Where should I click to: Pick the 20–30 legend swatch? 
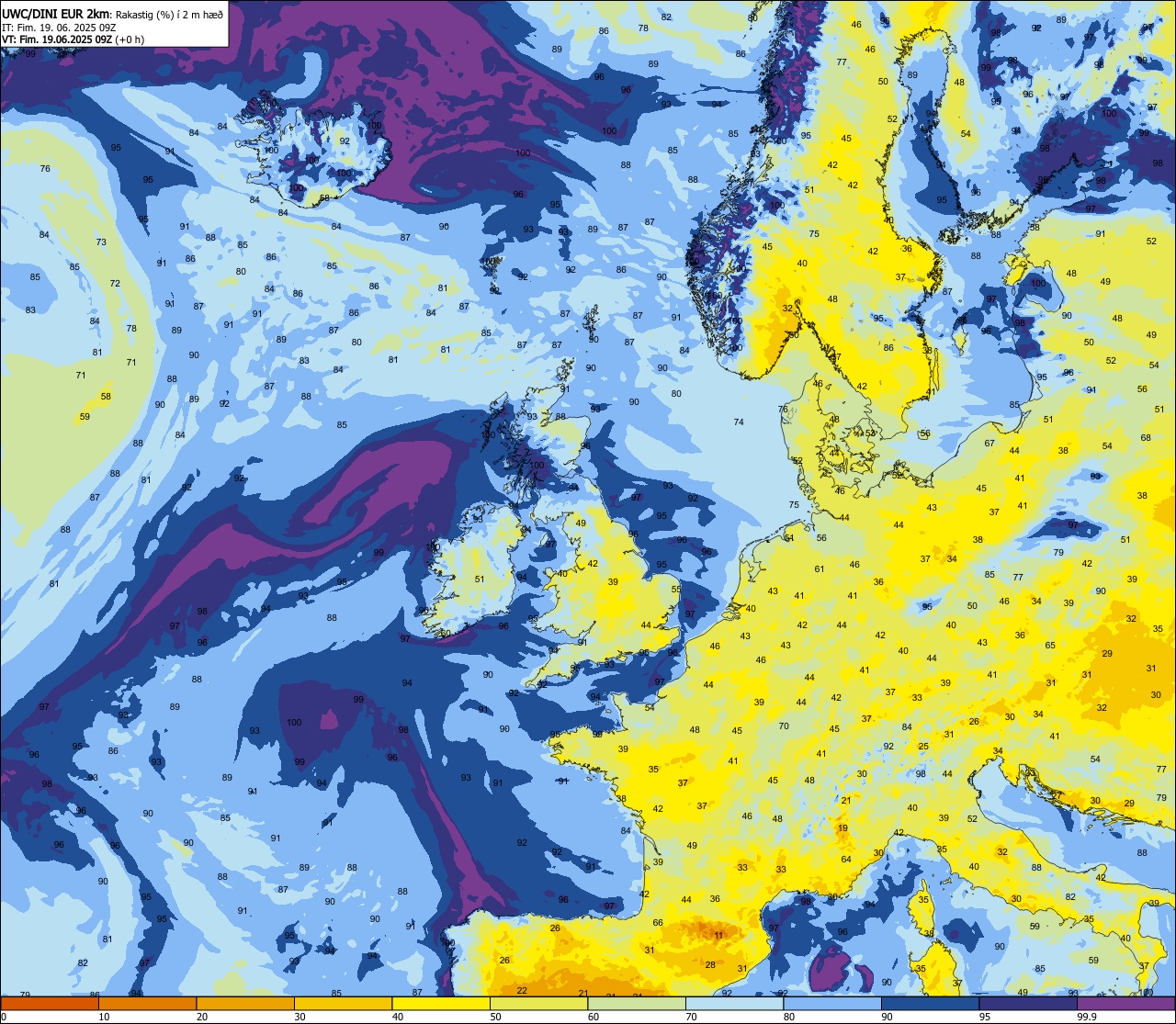pyautogui.click(x=245, y=1003)
